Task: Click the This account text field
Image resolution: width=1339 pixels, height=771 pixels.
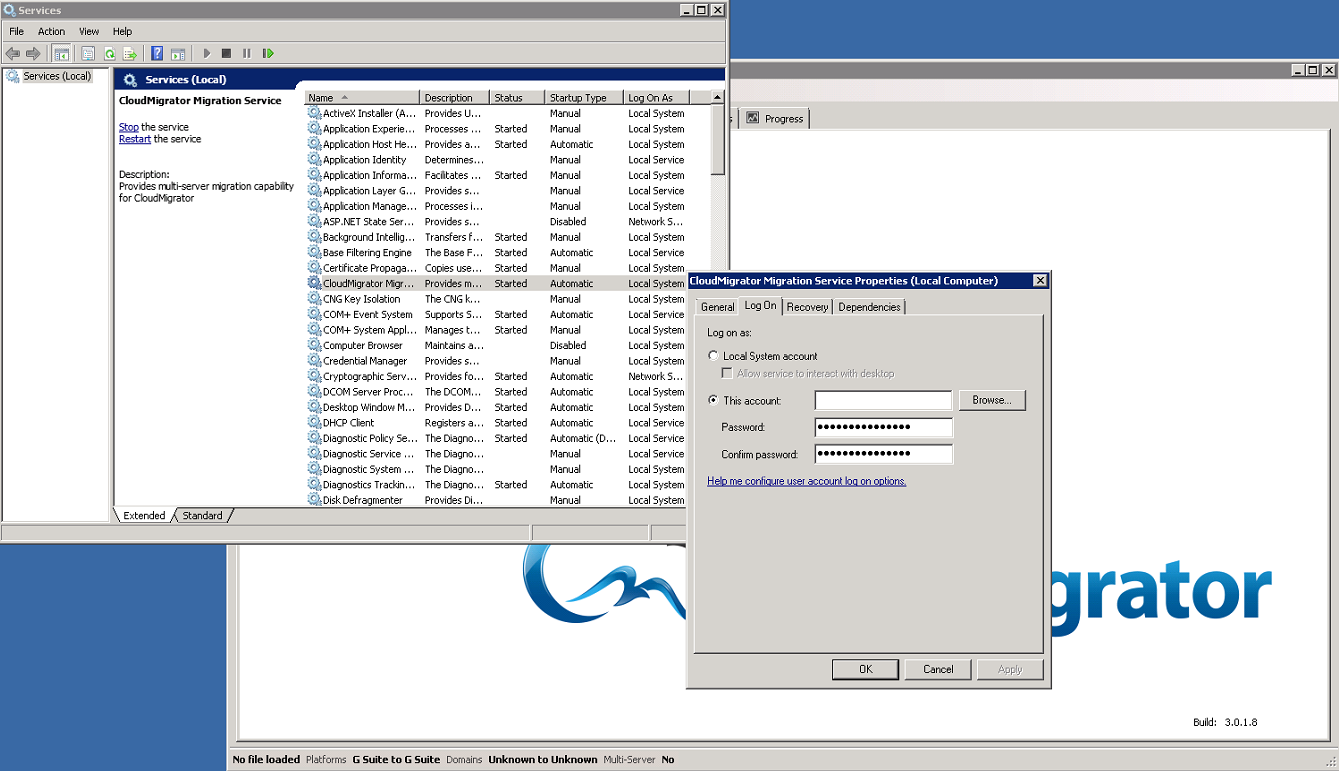Action: click(x=883, y=400)
